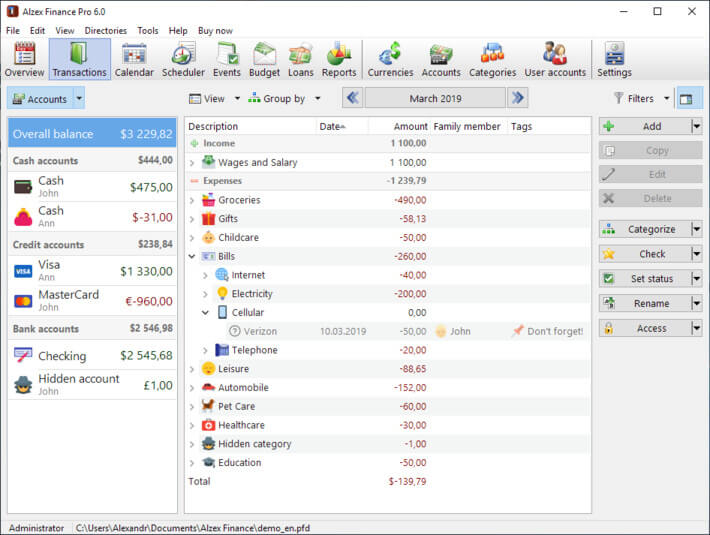The height and width of the screenshot is (535, 710).
Task: Click the Buy now menu item
Action: (215, 31)
